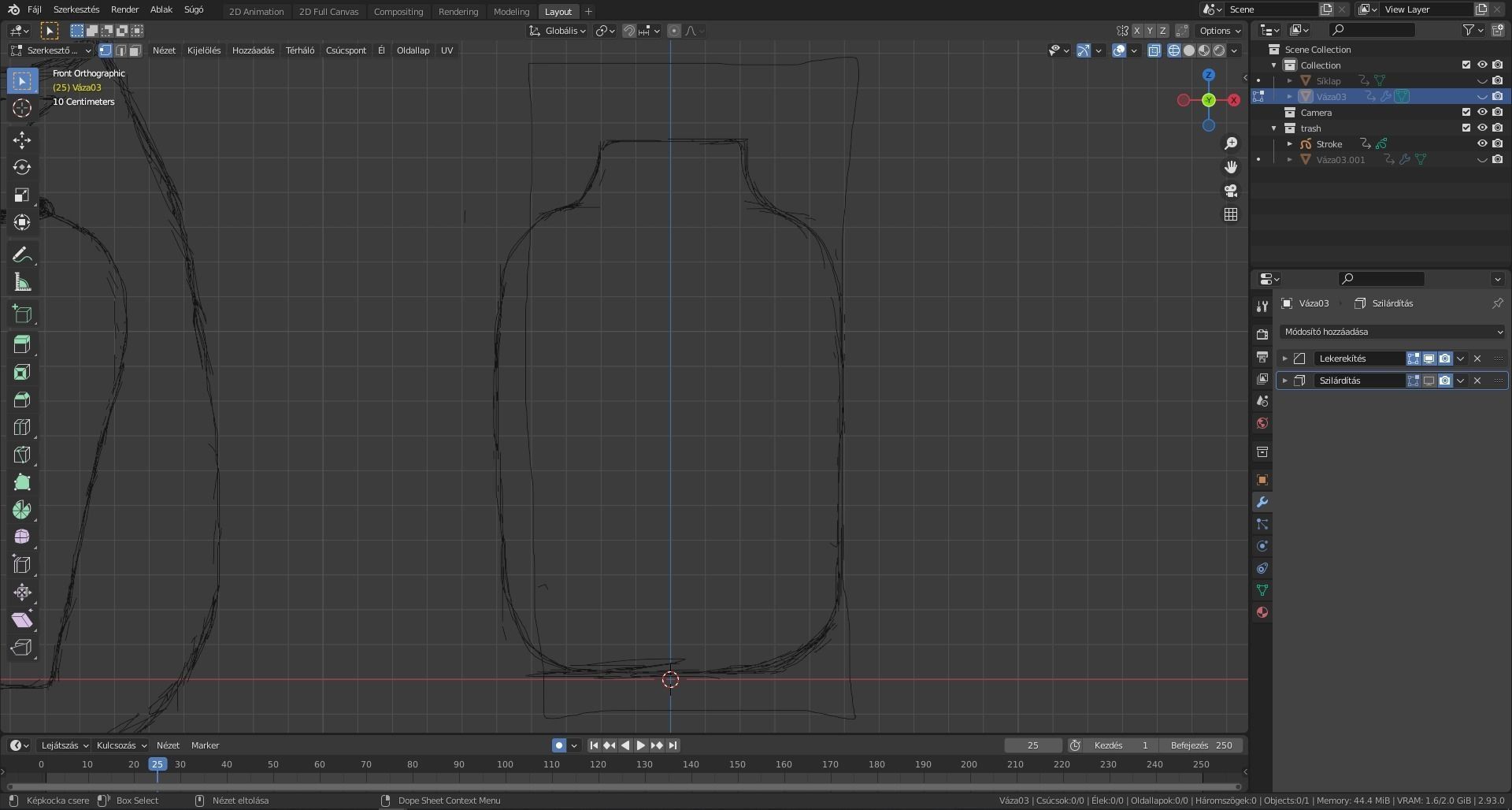Open Object Data properties tab

coord(1262,590)
